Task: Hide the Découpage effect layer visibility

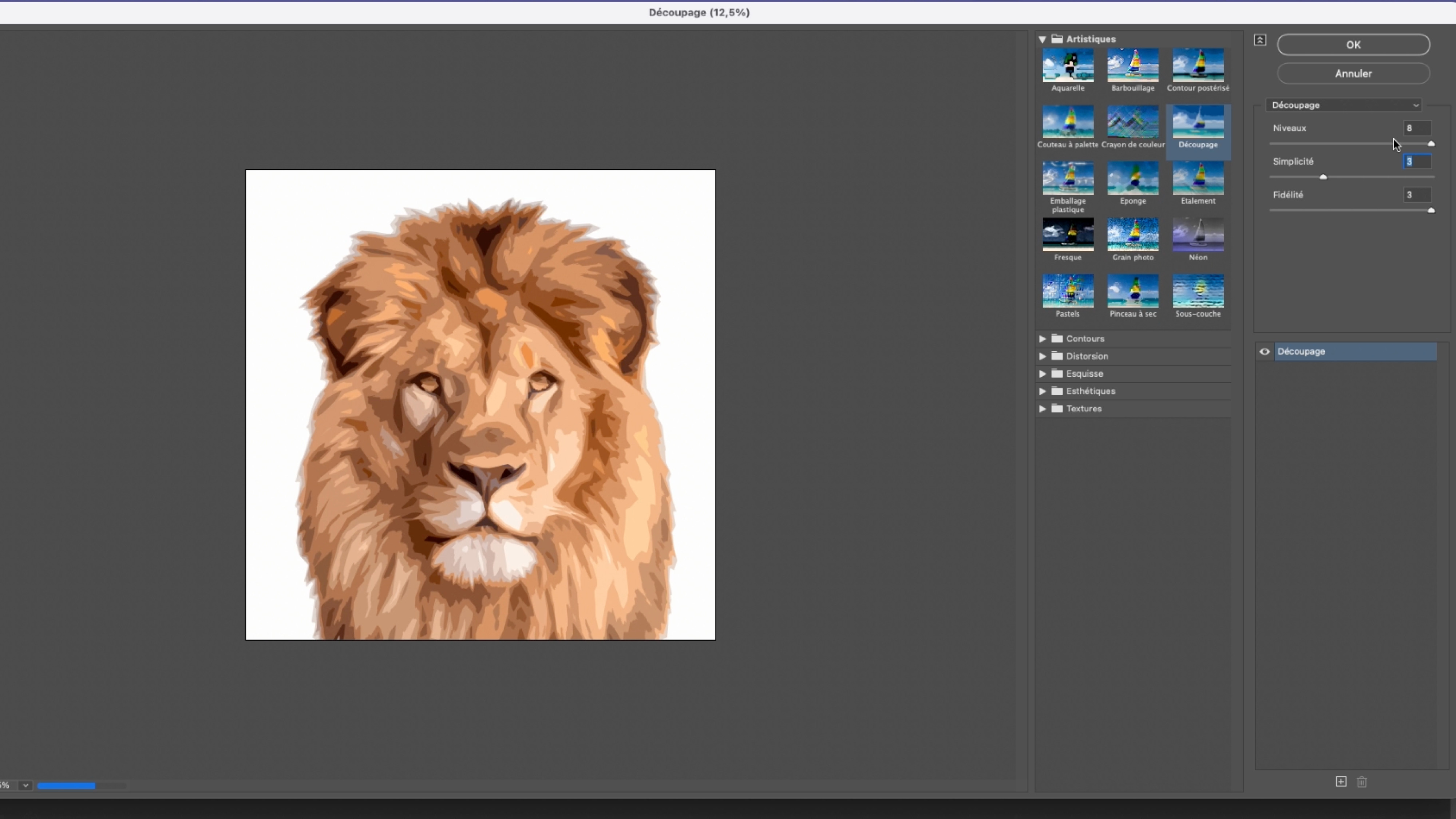Action: click(x=1265, y=352)
